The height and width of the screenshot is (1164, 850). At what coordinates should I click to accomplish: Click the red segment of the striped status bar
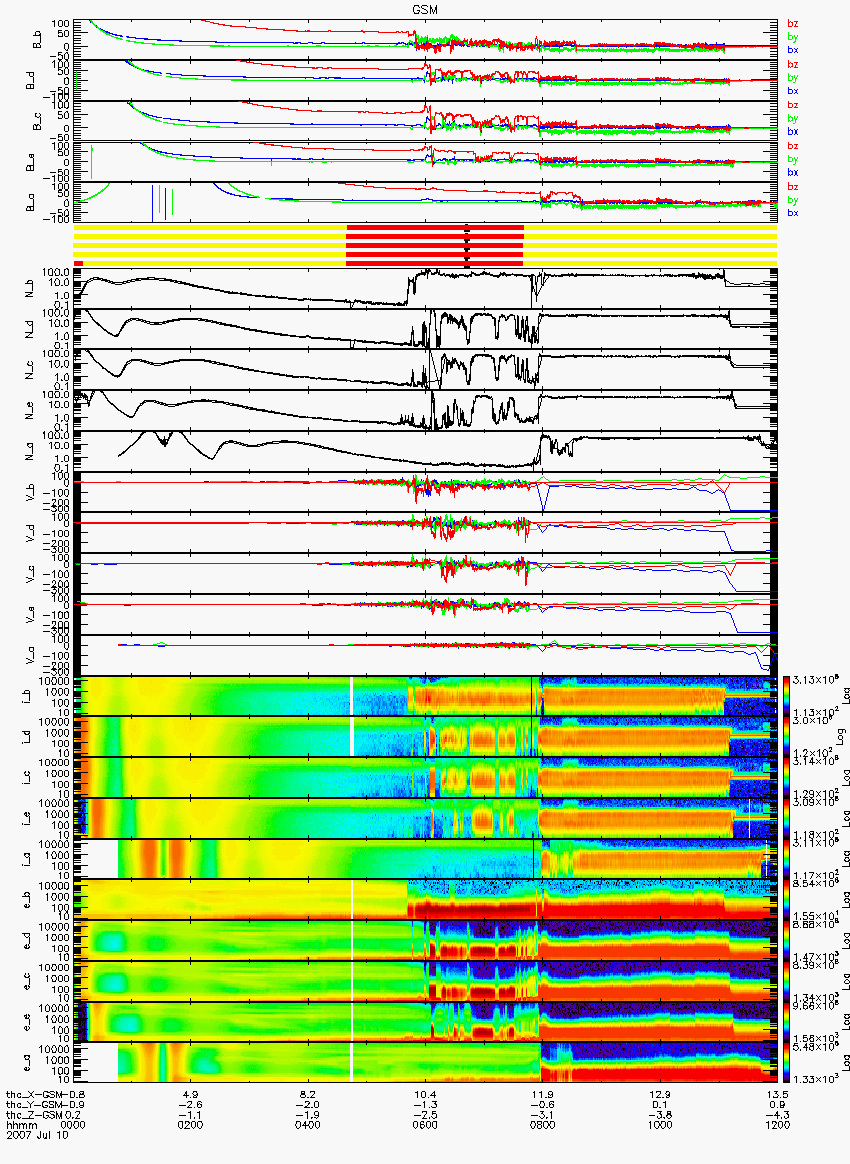pyautogui.click(x=435, y=245)
